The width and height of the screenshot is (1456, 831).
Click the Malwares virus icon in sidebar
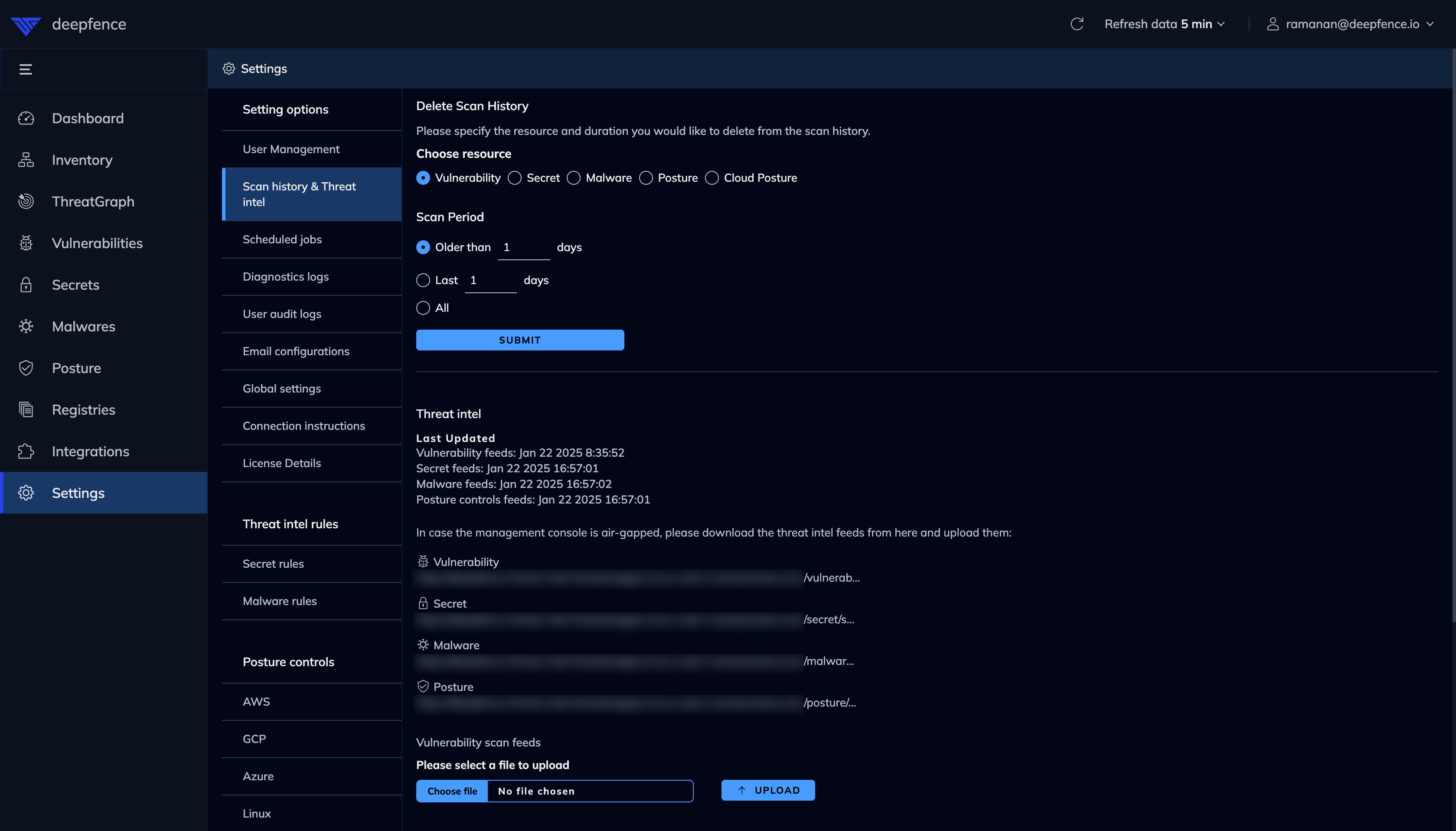(26, 327)
